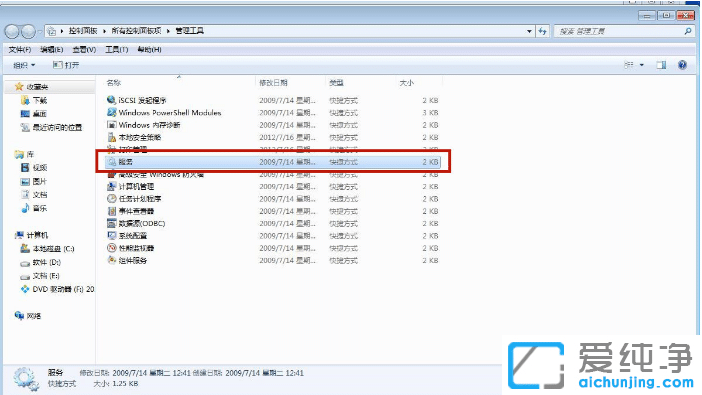Open the 文件(F) menu

pos(20,50)
